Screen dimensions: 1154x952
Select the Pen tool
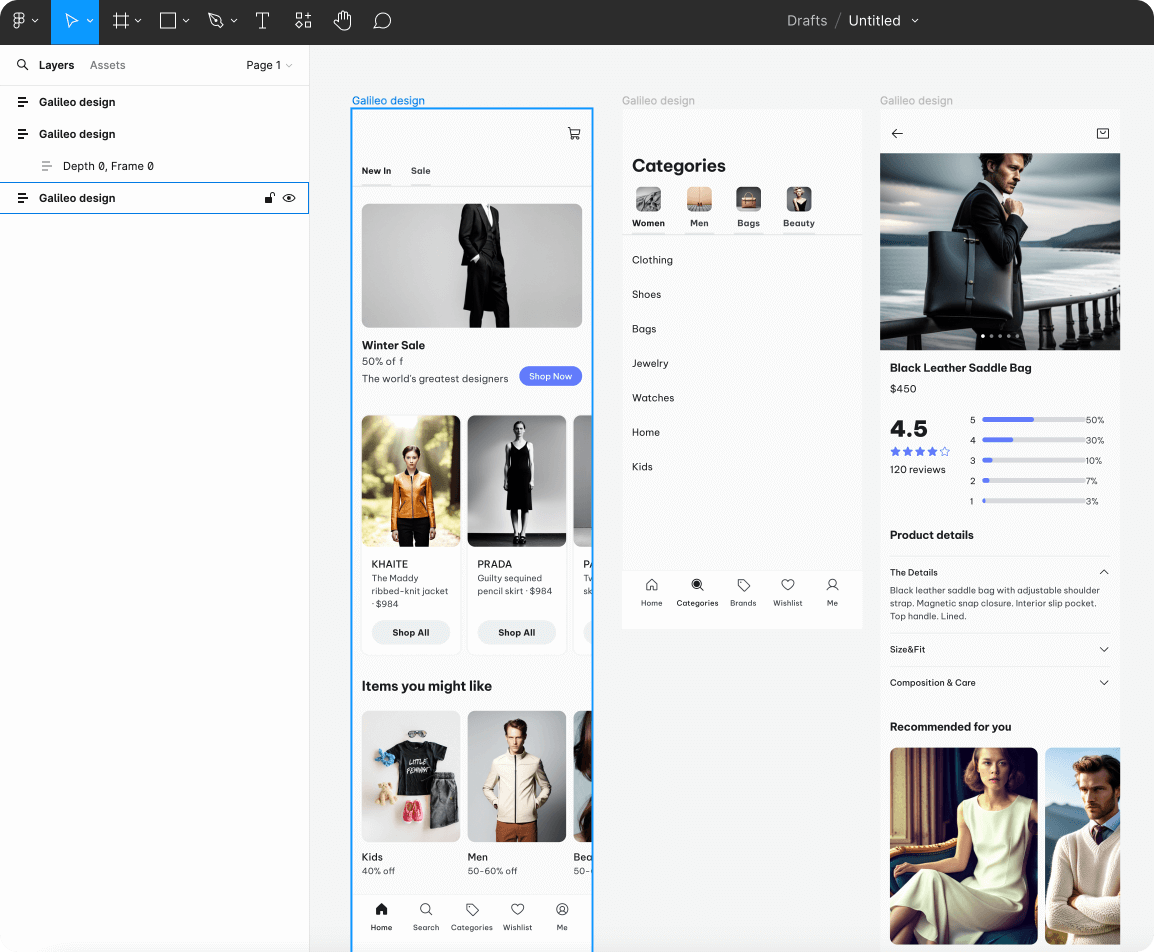(x=215, y=21)
